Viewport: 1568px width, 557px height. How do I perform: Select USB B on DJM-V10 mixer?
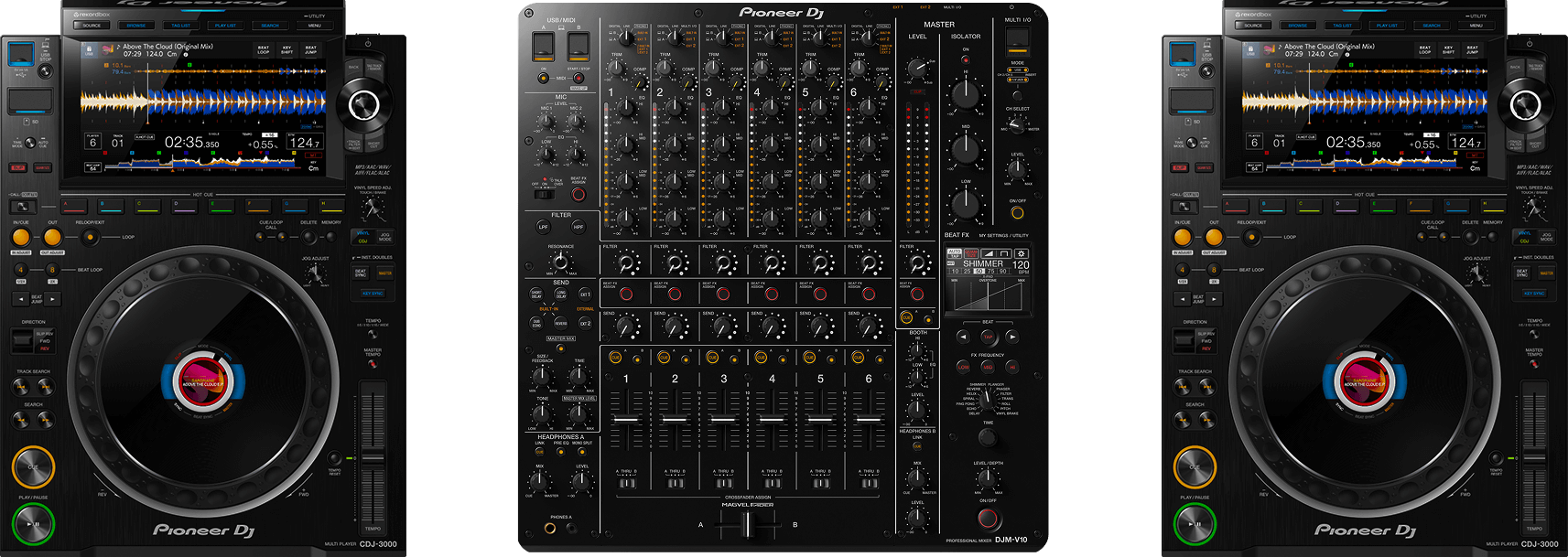point(579,45)
